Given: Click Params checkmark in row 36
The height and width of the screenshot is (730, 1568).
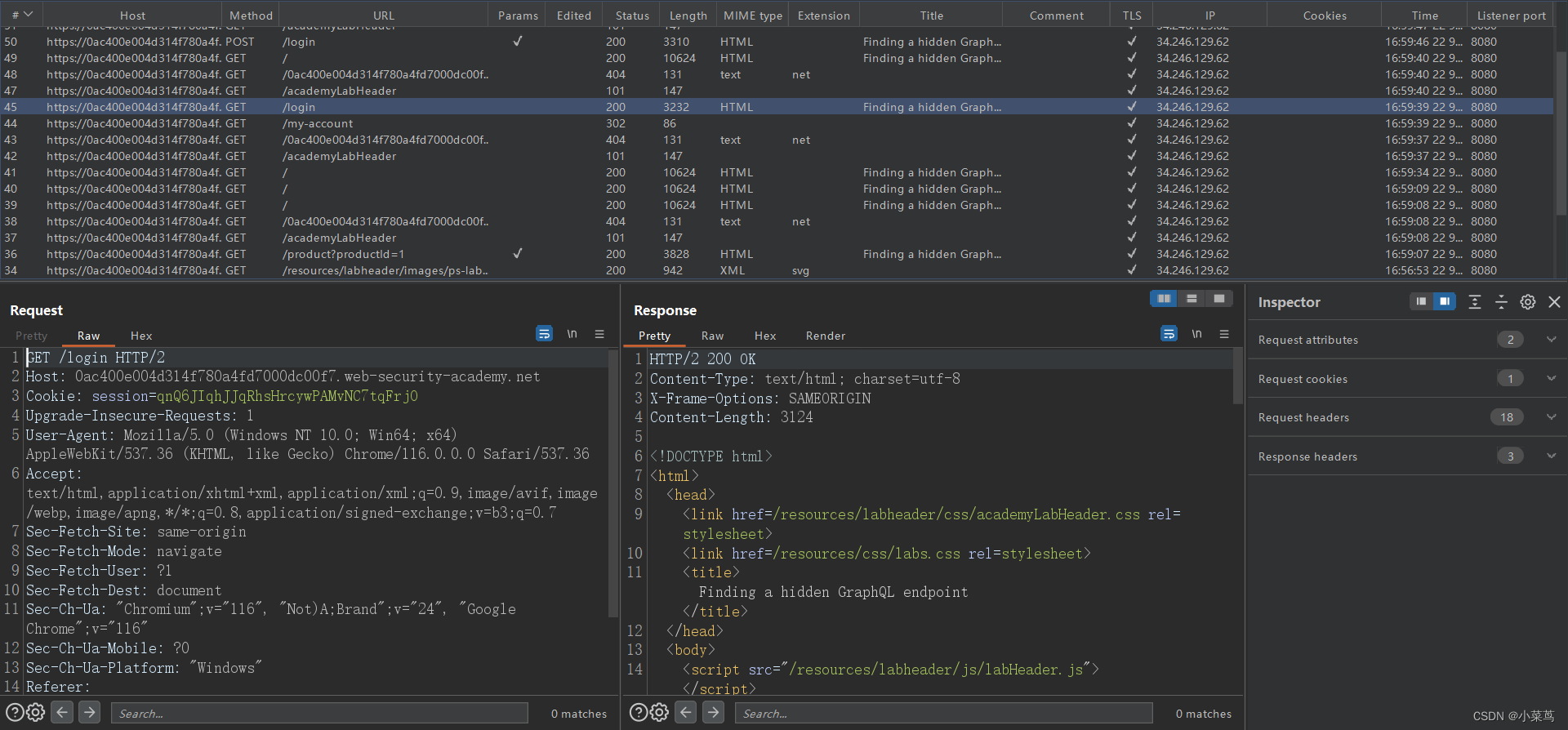Looking at the screenshot, I should click(x=517, y=253).
